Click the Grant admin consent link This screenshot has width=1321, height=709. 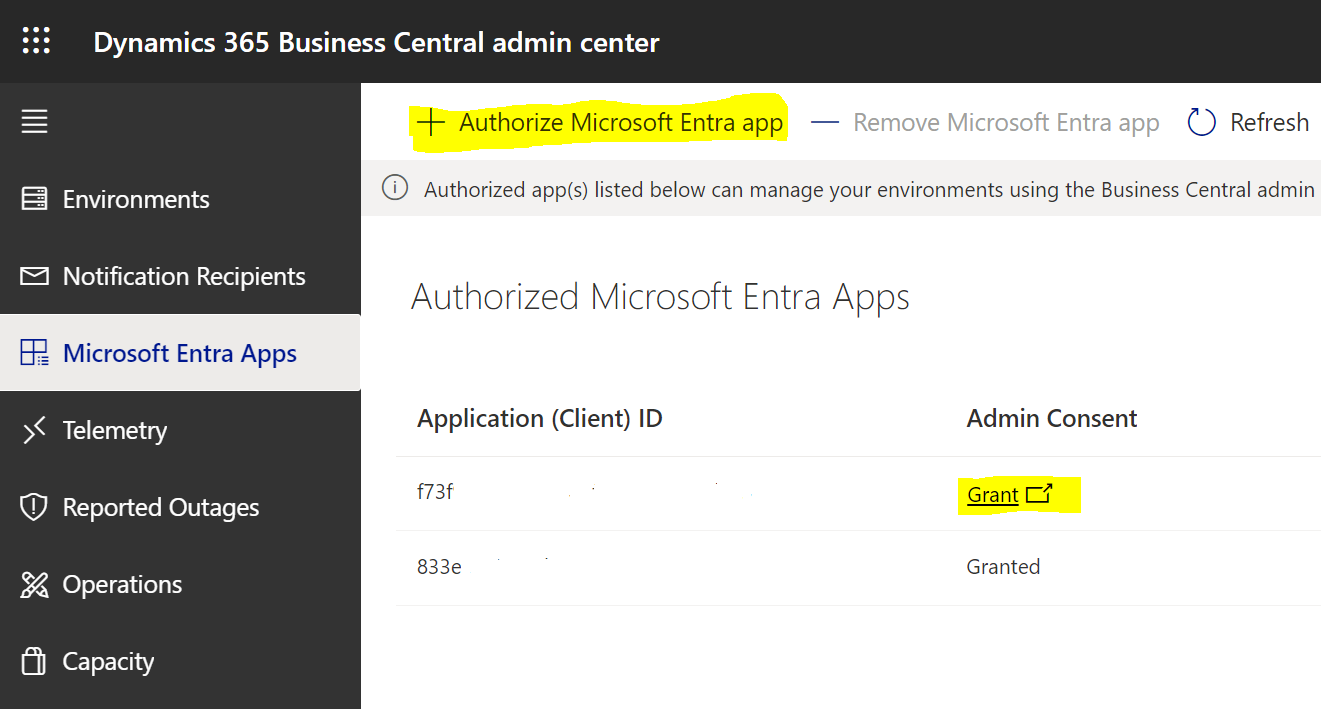pyautogui.click(x=993, y=495)
